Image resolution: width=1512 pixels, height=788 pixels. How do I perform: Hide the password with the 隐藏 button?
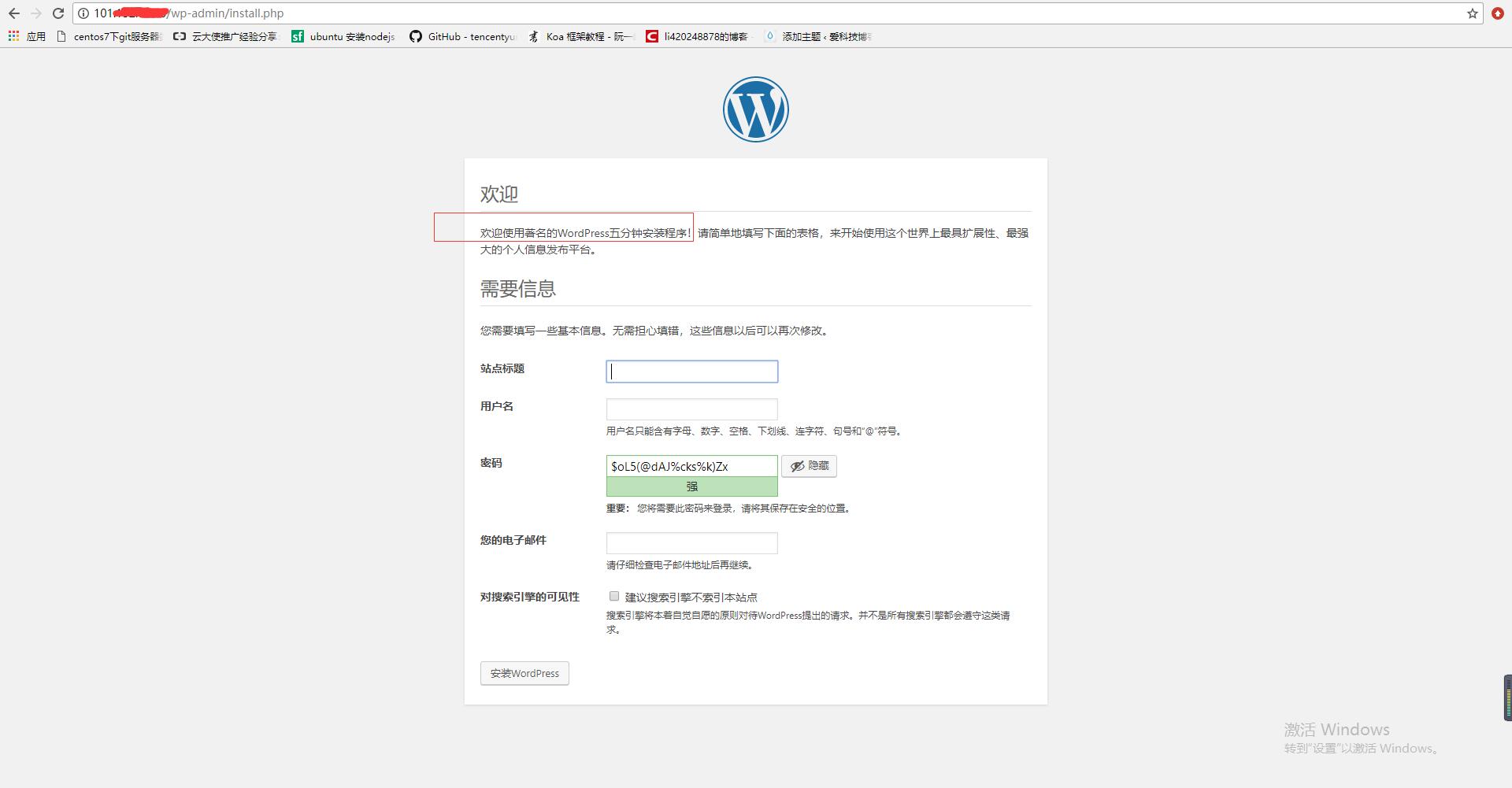click(809, 466)
